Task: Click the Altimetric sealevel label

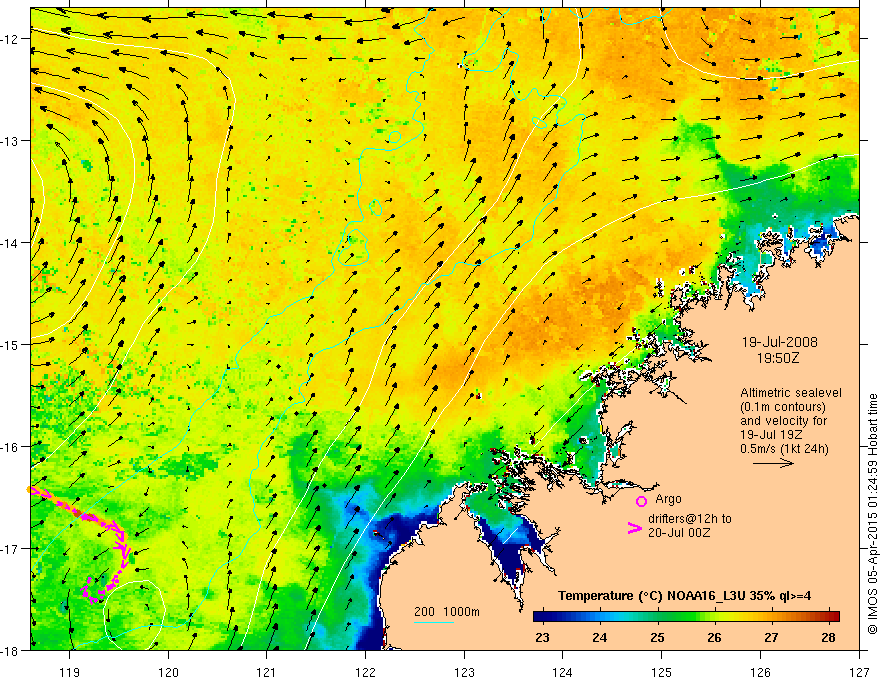Action: tap(791, 393)
